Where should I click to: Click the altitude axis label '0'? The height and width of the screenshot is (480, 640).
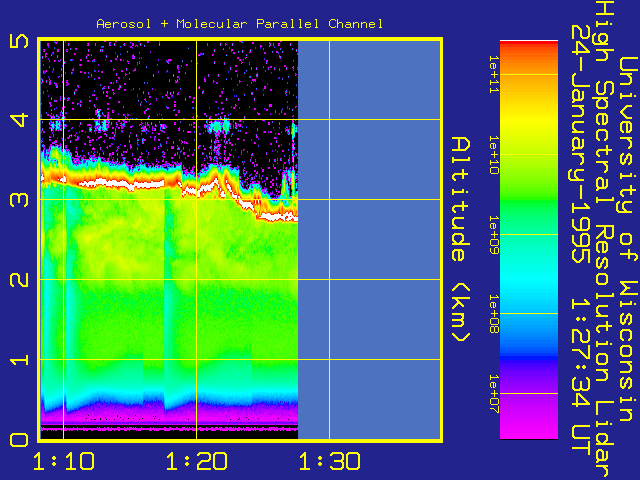(19, 440)
